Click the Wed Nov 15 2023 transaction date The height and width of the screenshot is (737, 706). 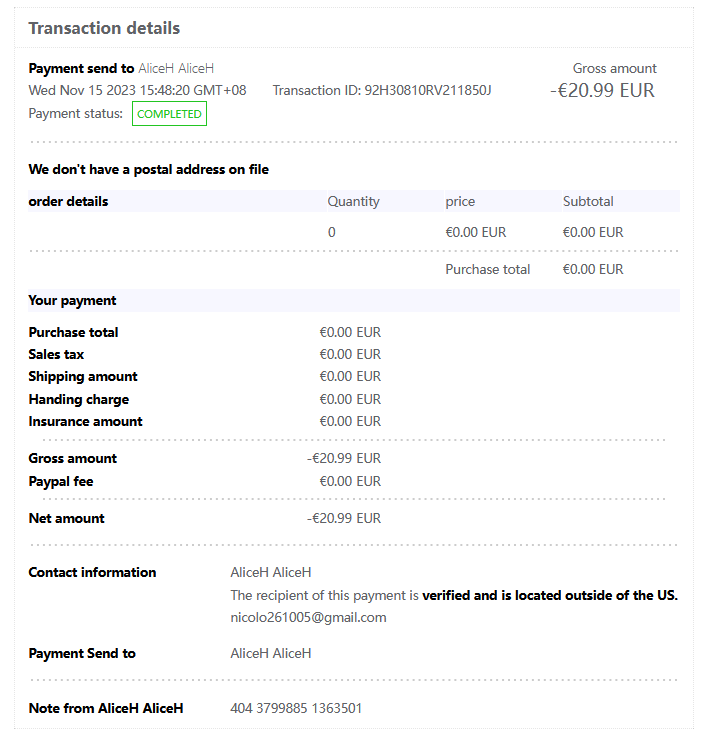coord(137,91)
